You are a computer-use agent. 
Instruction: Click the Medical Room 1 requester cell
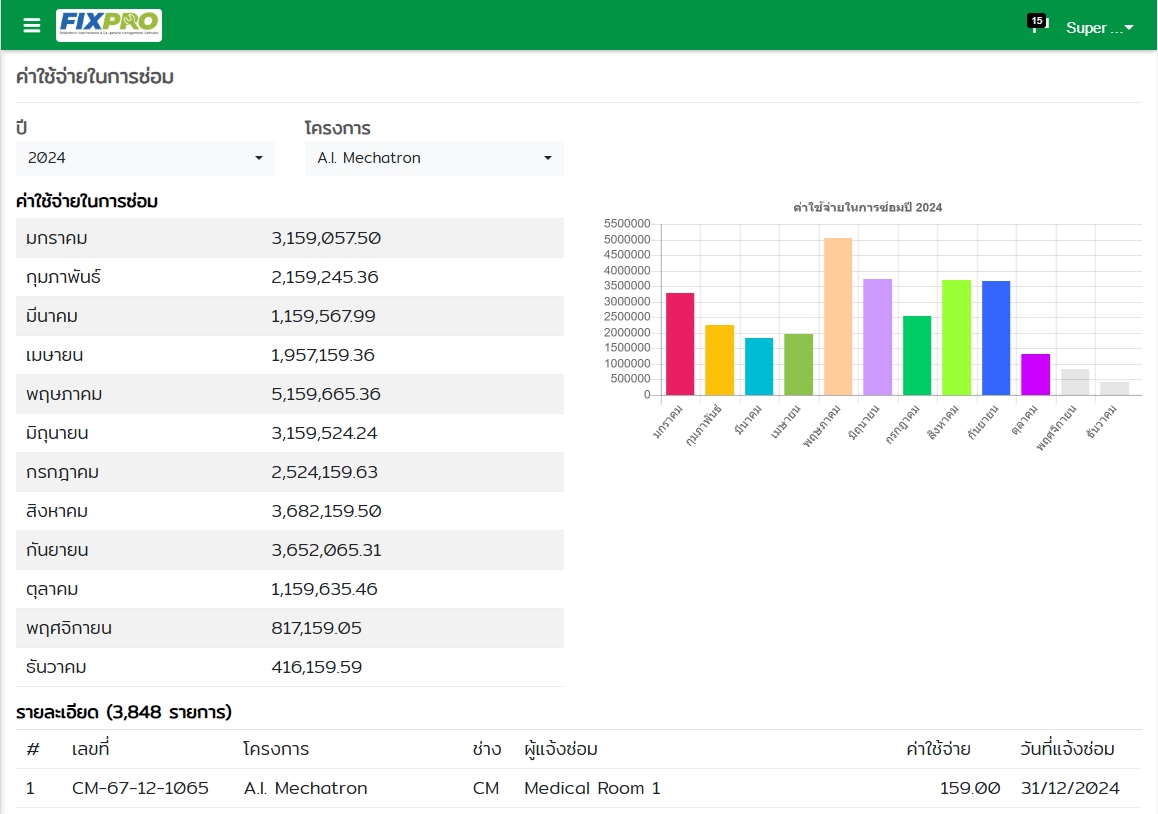(592, 788)
